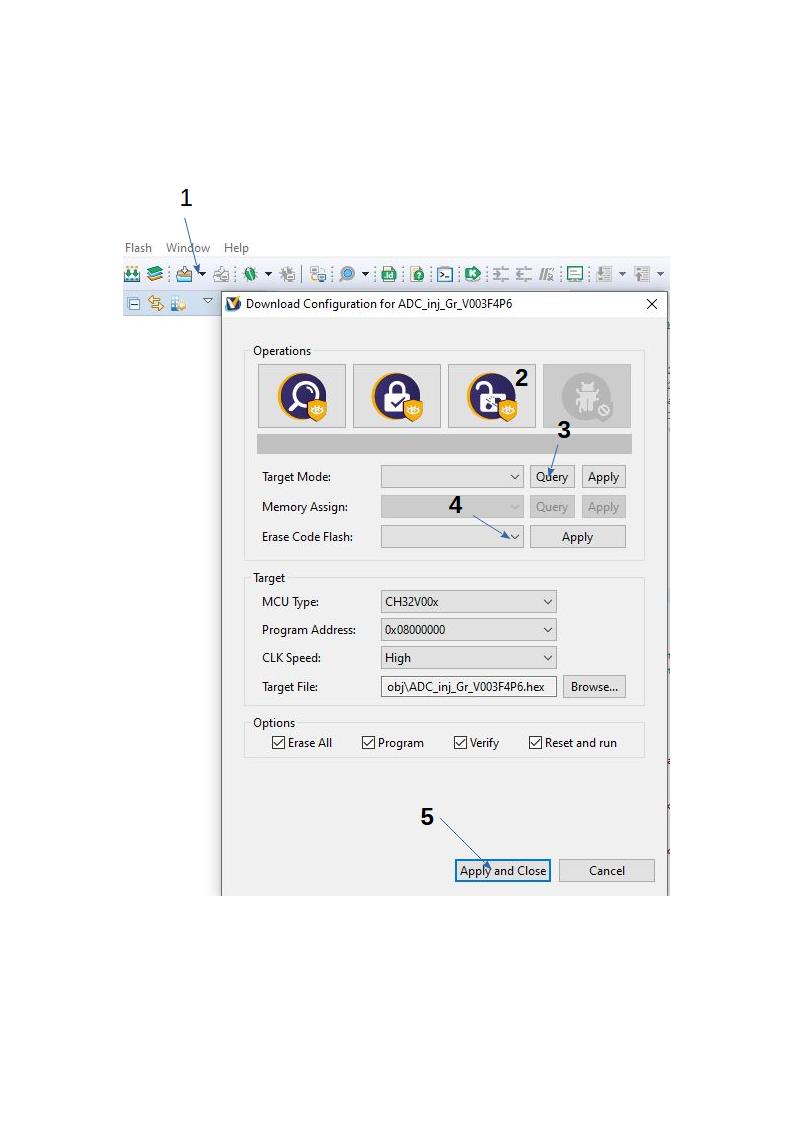794x1123 pixels.
Task: Click the computer-pages toolbar icon
Action: [x=318, y=274]
